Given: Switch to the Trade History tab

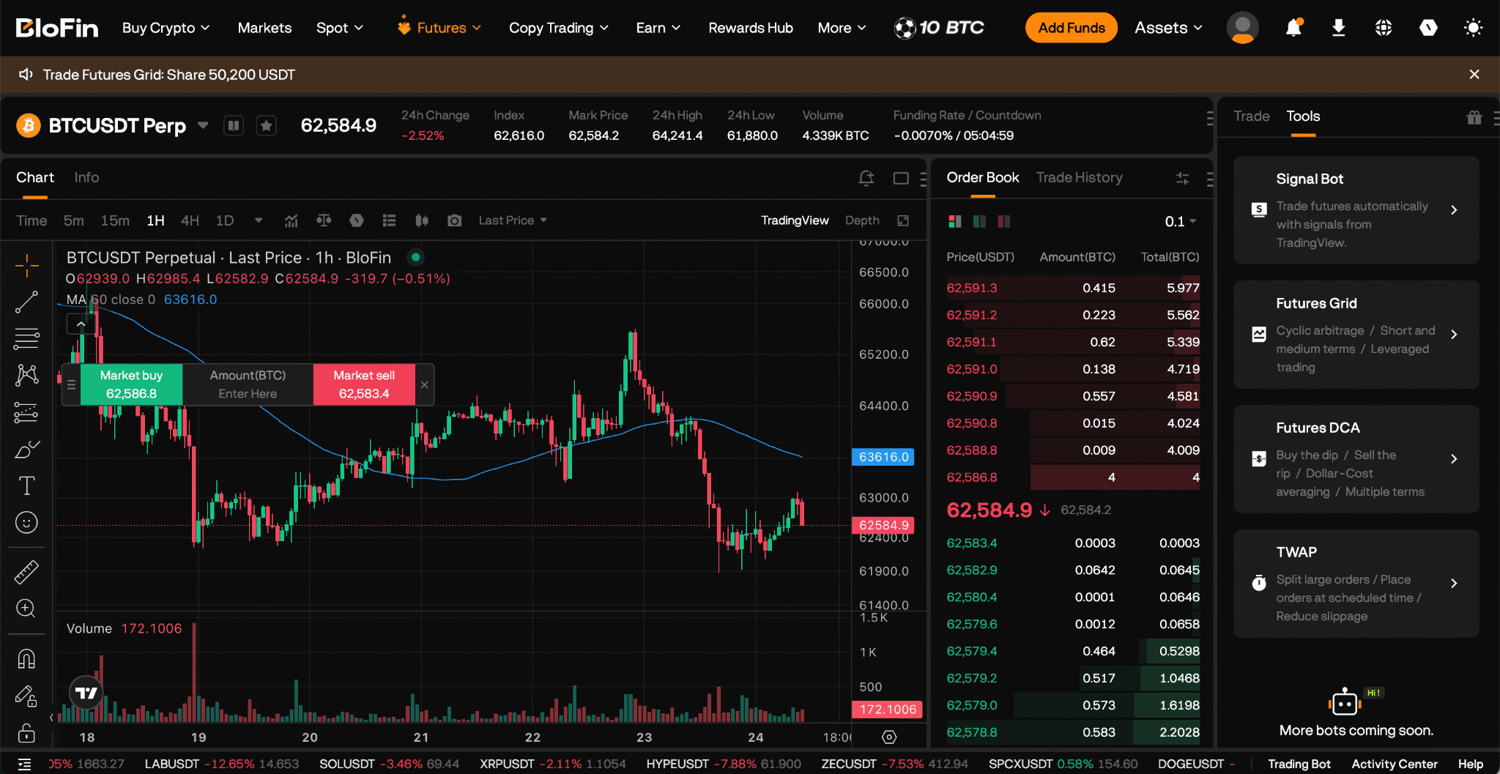Looking at the screenshot, I should pyautogui.click(x=1079, y=177).
